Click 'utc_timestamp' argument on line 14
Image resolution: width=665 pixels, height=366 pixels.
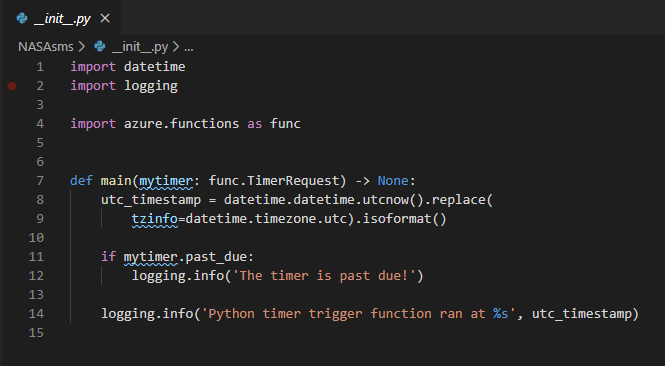point(581,314)
